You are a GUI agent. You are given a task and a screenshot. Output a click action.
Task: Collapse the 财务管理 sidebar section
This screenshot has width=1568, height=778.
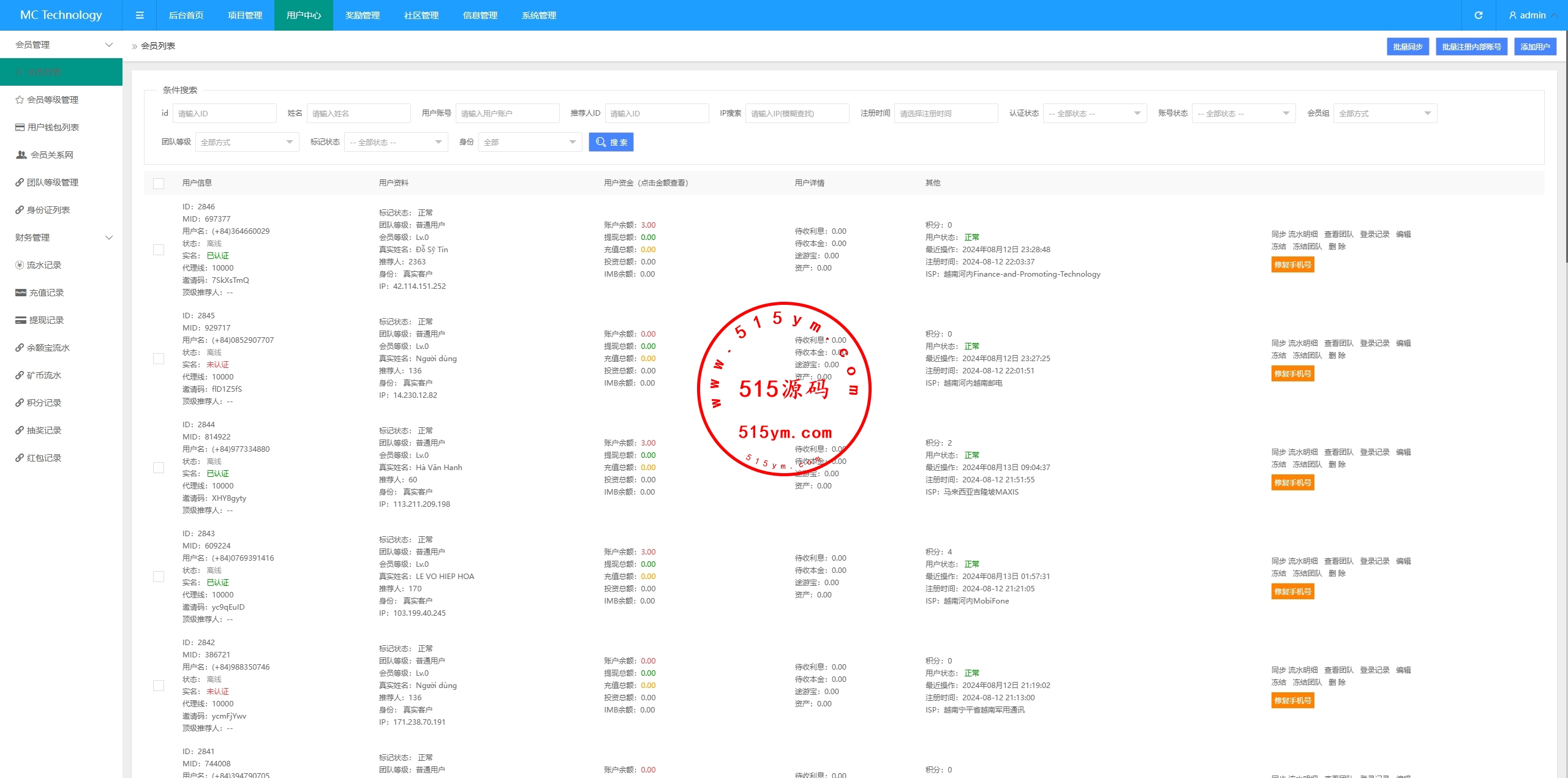pyautogui.click(x=61, y=238)
